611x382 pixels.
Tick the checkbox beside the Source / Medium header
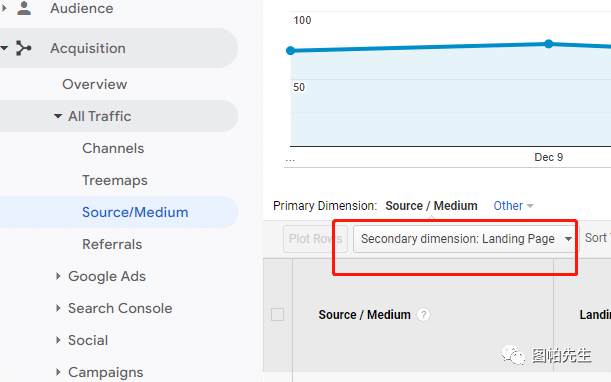(277, 315)
